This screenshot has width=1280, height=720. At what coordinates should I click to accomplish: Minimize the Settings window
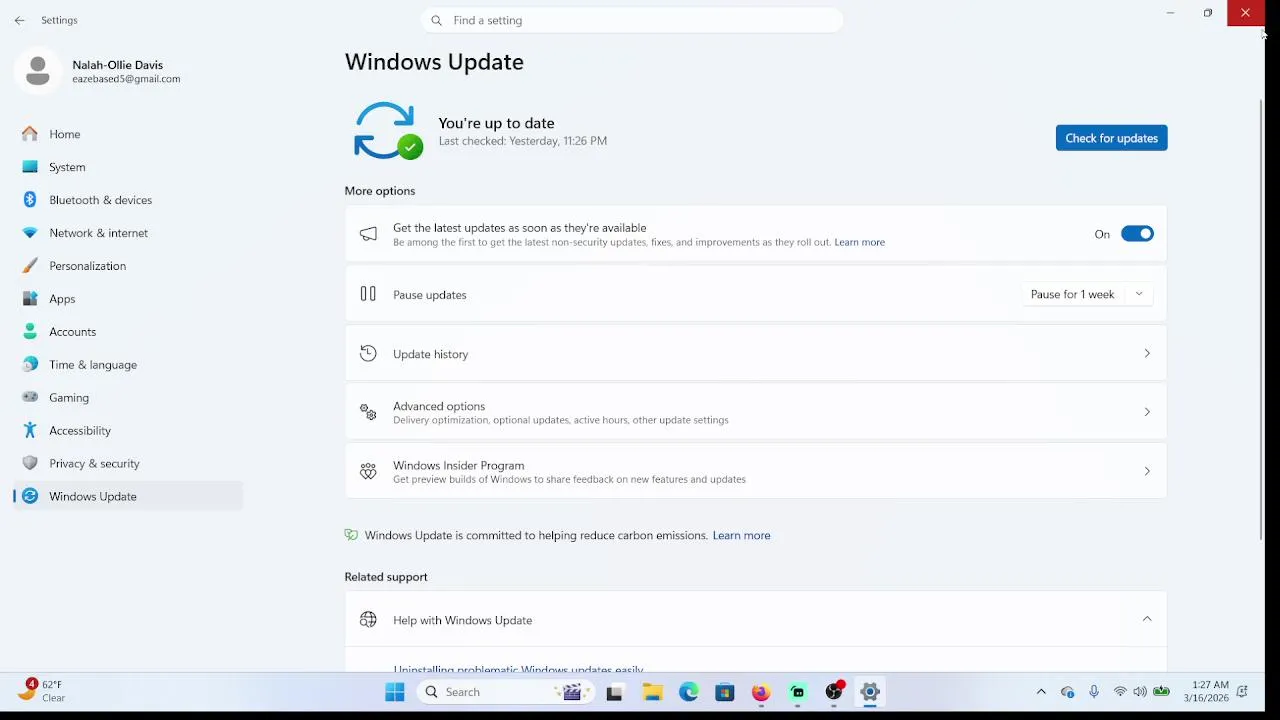tap(1170, 13)
